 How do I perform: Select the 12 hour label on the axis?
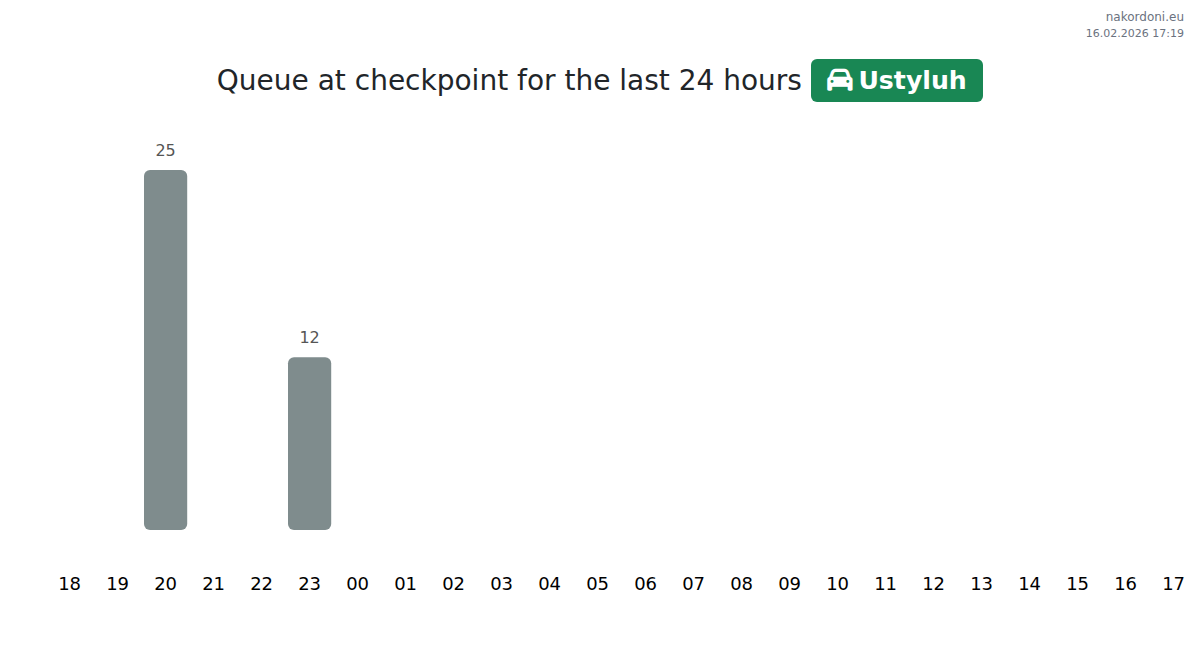point(933,584)
